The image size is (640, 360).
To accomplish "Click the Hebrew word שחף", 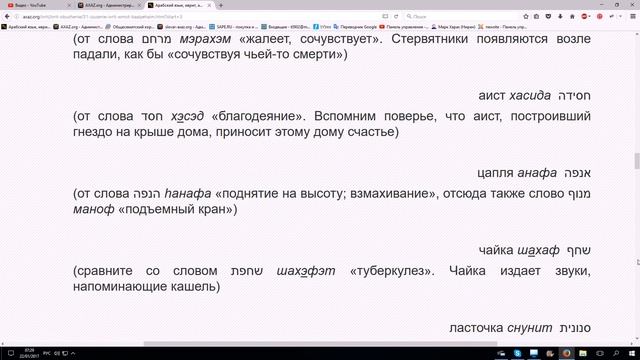I will [x=579, y=251].
